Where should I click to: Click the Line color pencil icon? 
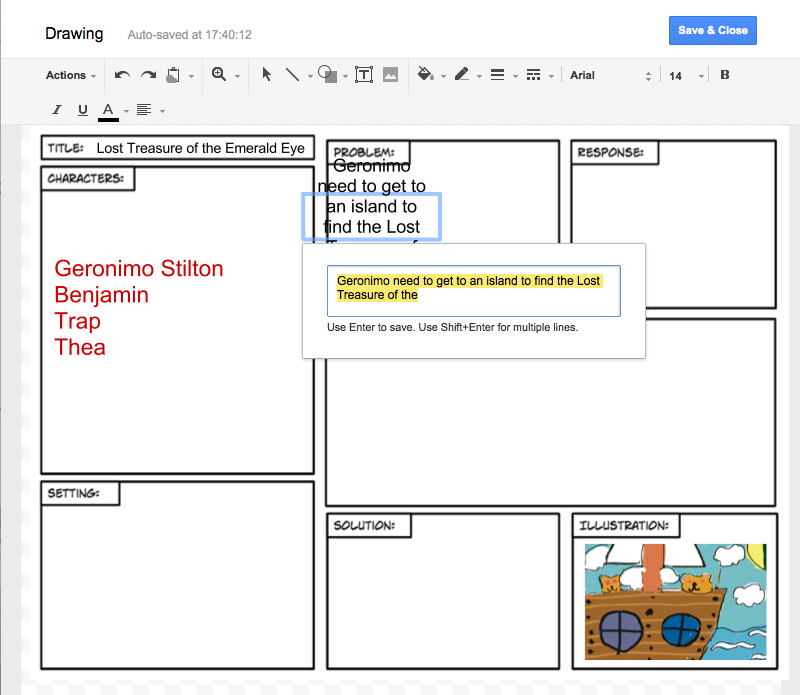click(x=463, y=74)
